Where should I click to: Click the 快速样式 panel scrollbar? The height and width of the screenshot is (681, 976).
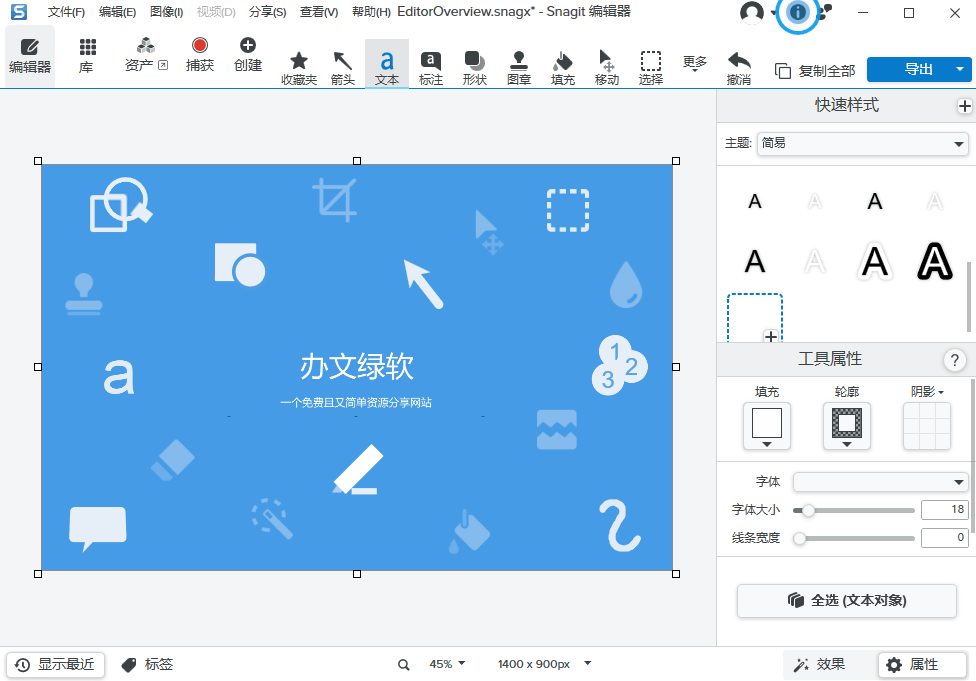[969, 298]
